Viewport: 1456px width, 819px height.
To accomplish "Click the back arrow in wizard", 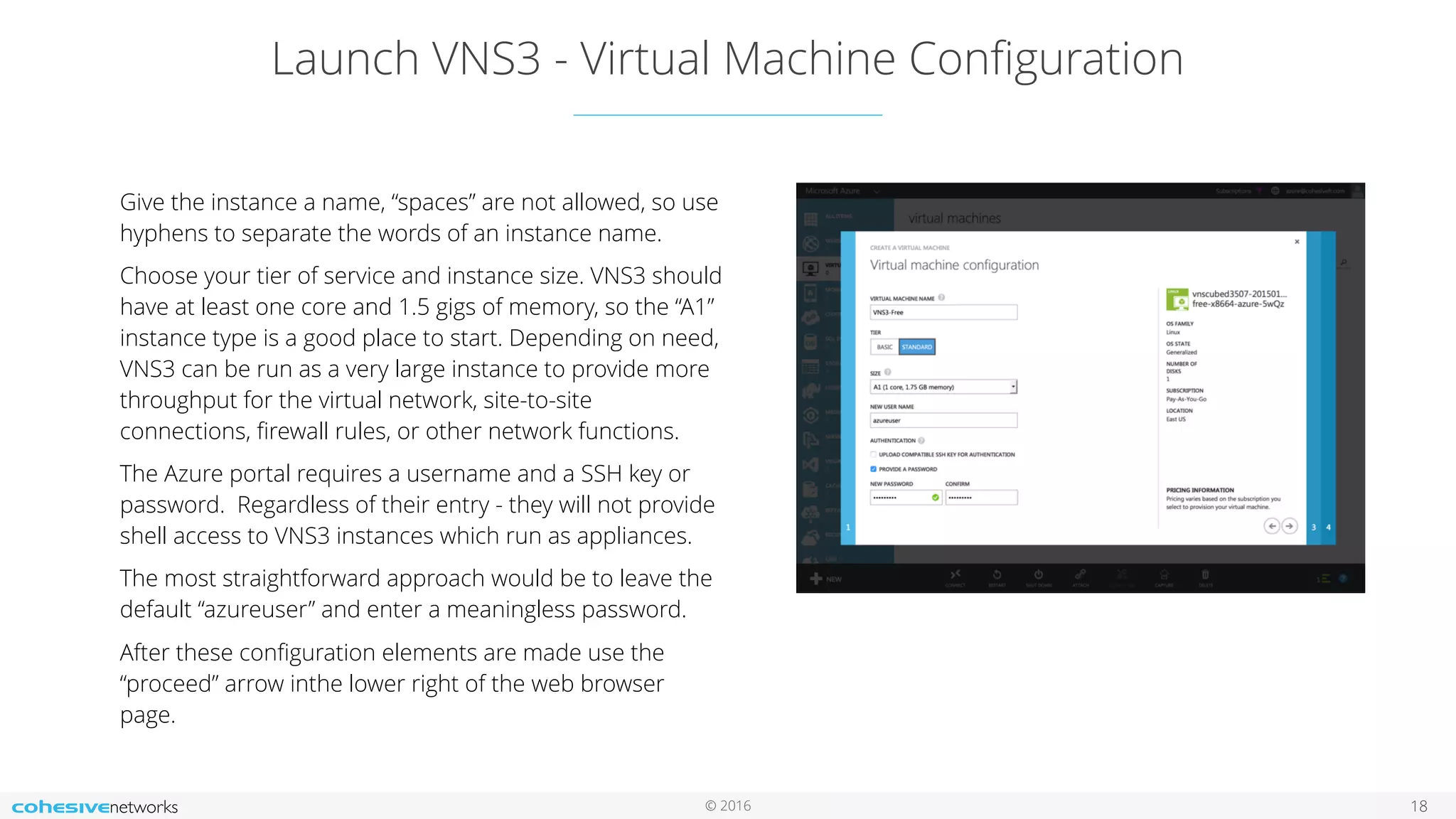I will pyautogui.click(x=1272, y=526).
